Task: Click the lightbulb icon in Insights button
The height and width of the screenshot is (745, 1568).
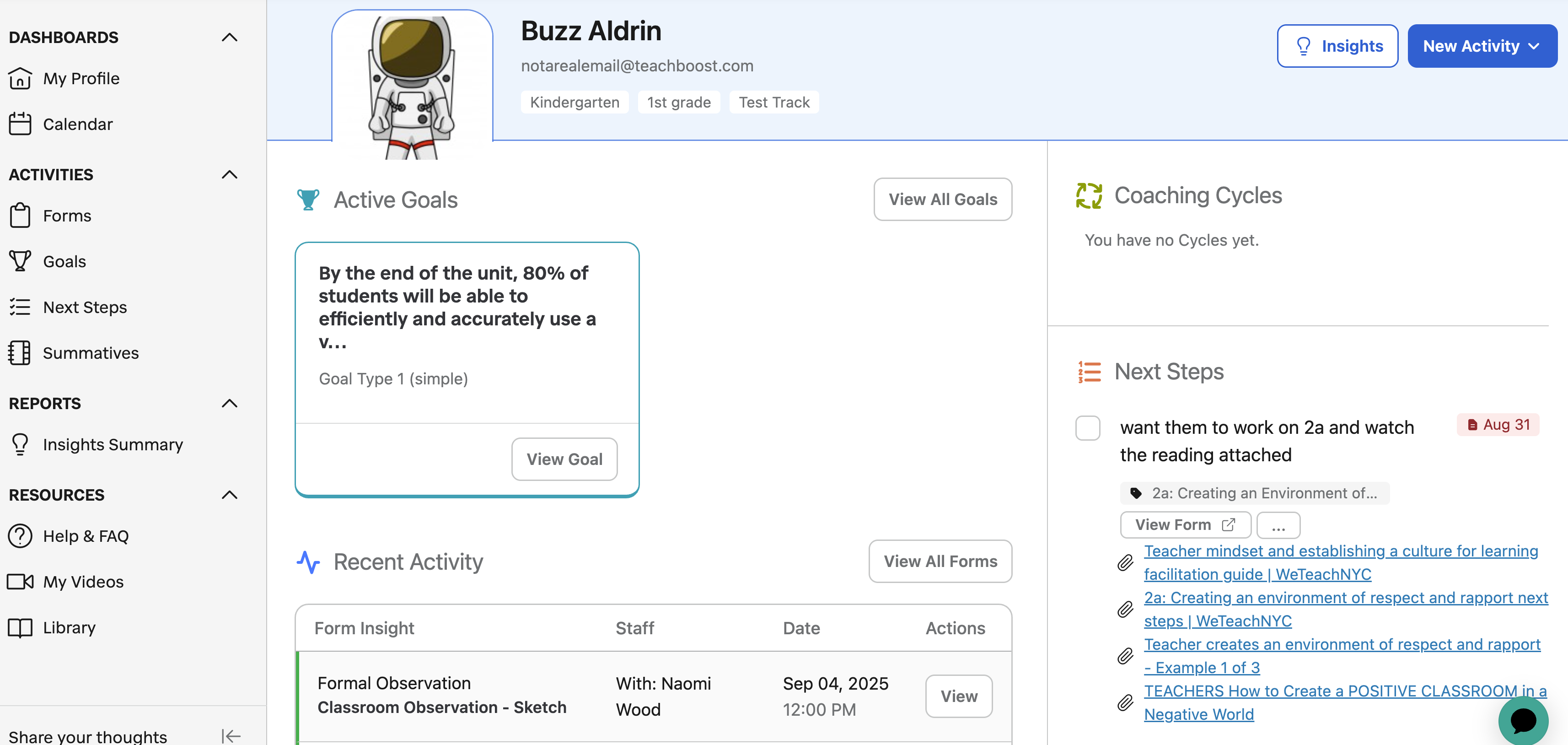Action: pyautogui.click(x=1303, y=46)
